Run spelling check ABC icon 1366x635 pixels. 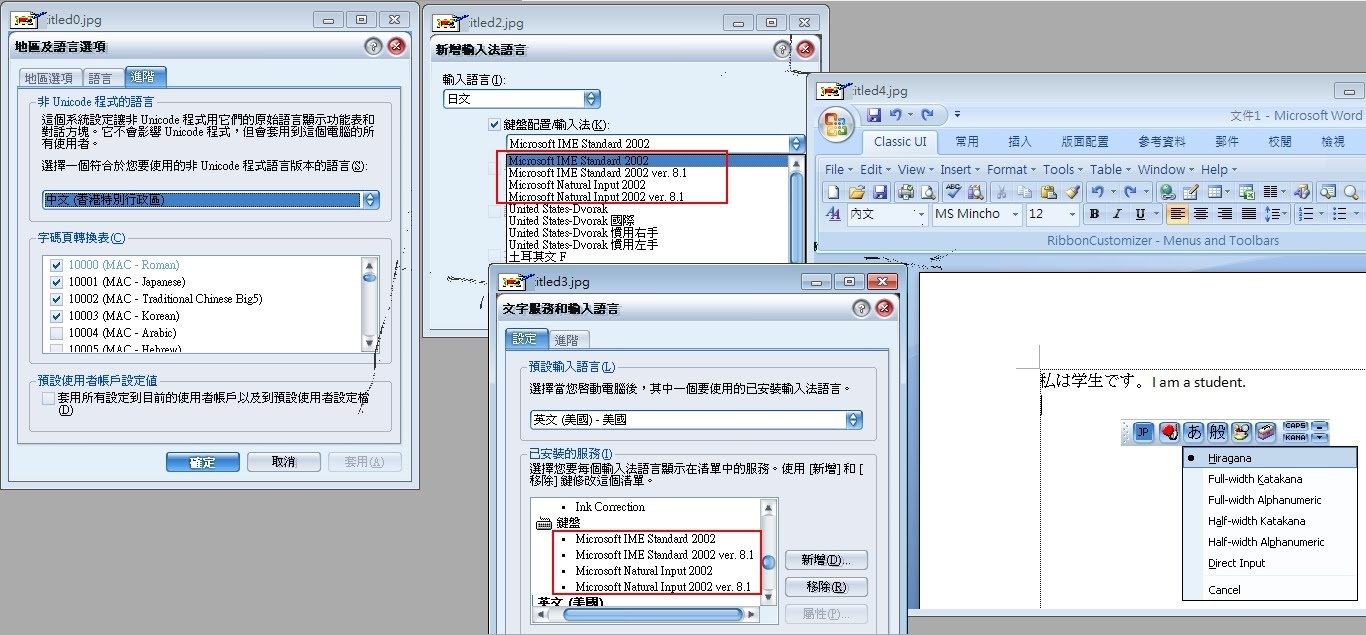pos(954,192)
